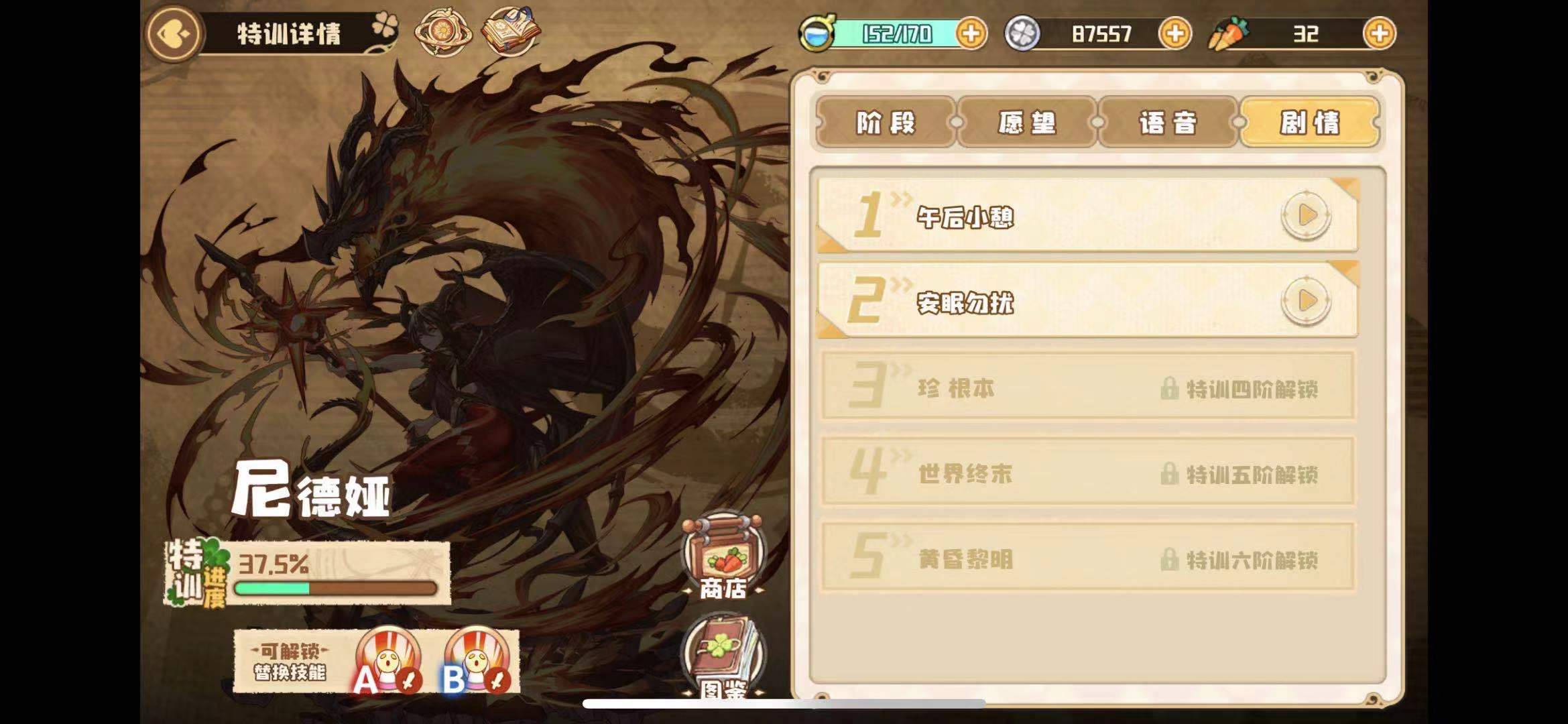Select replacement skill A icon
1568x724 pixels.
coord(387,660)
